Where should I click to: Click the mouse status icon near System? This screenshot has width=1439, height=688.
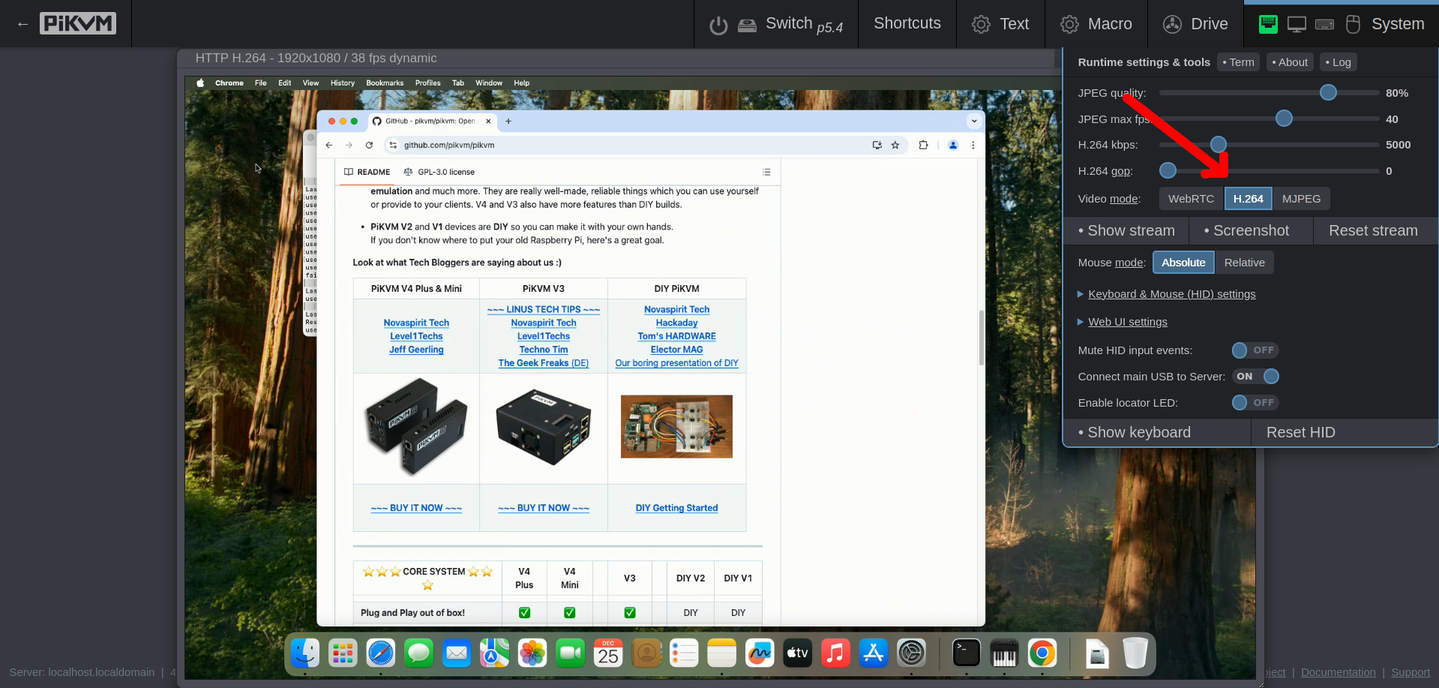1352,24
